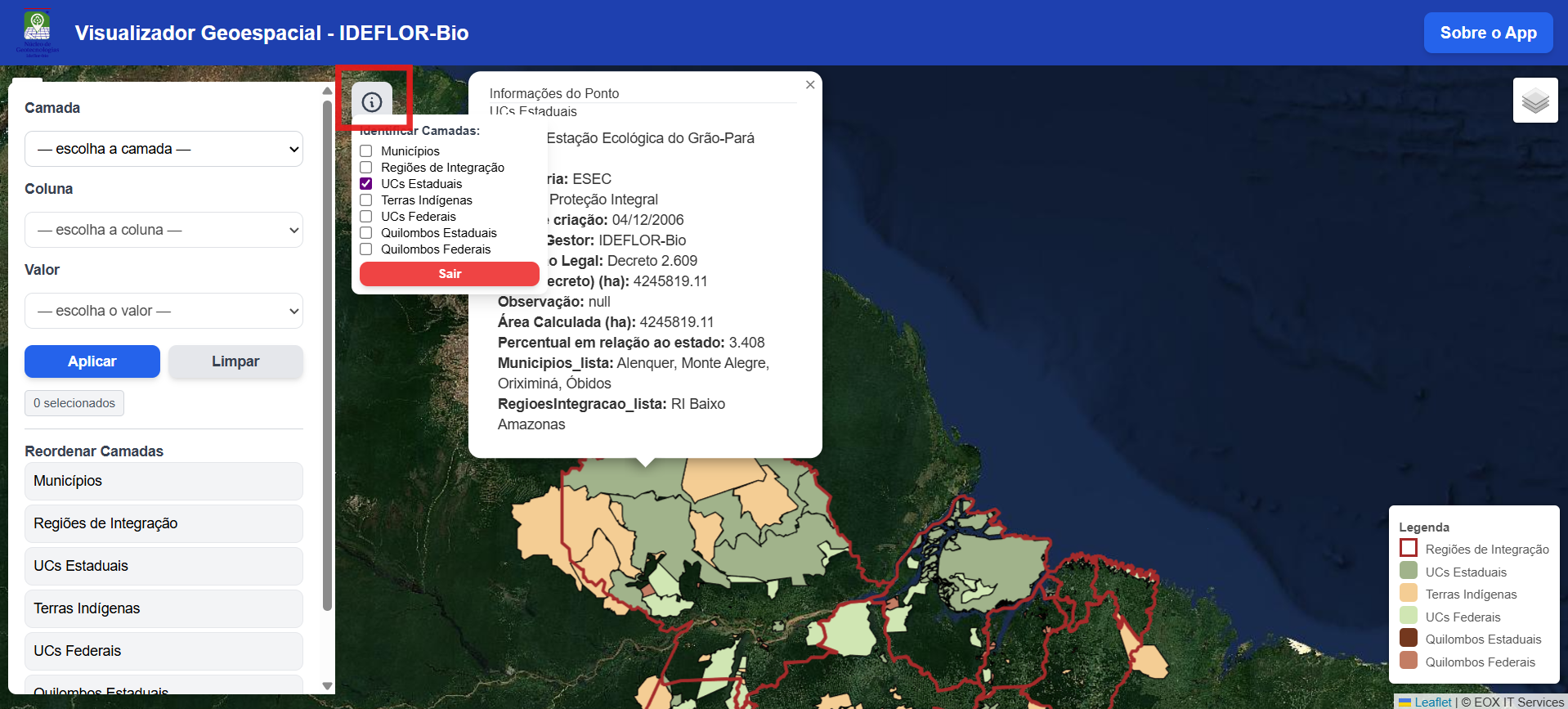Click the UCs Estaduais legend color swatch
Image resolution: width=1568 pixels, height=709 pixels.
1408,572
